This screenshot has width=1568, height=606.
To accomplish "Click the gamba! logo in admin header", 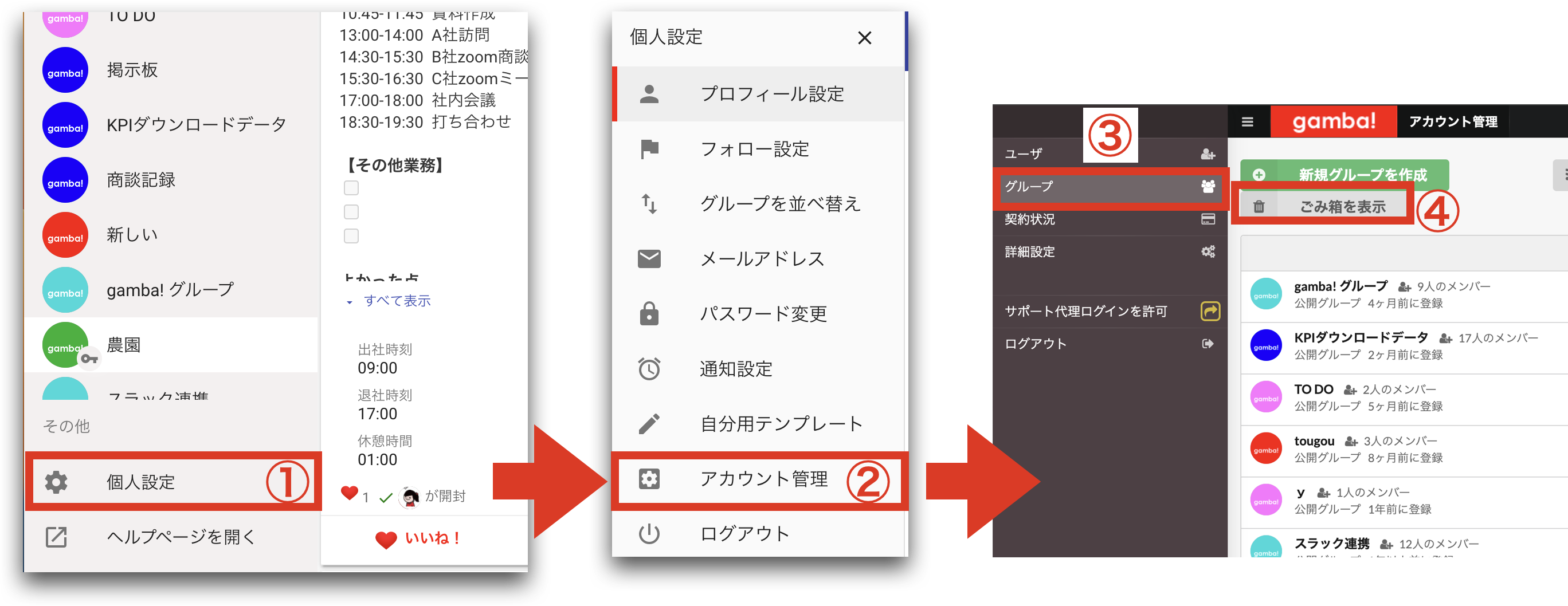I will click(1334, 121).
